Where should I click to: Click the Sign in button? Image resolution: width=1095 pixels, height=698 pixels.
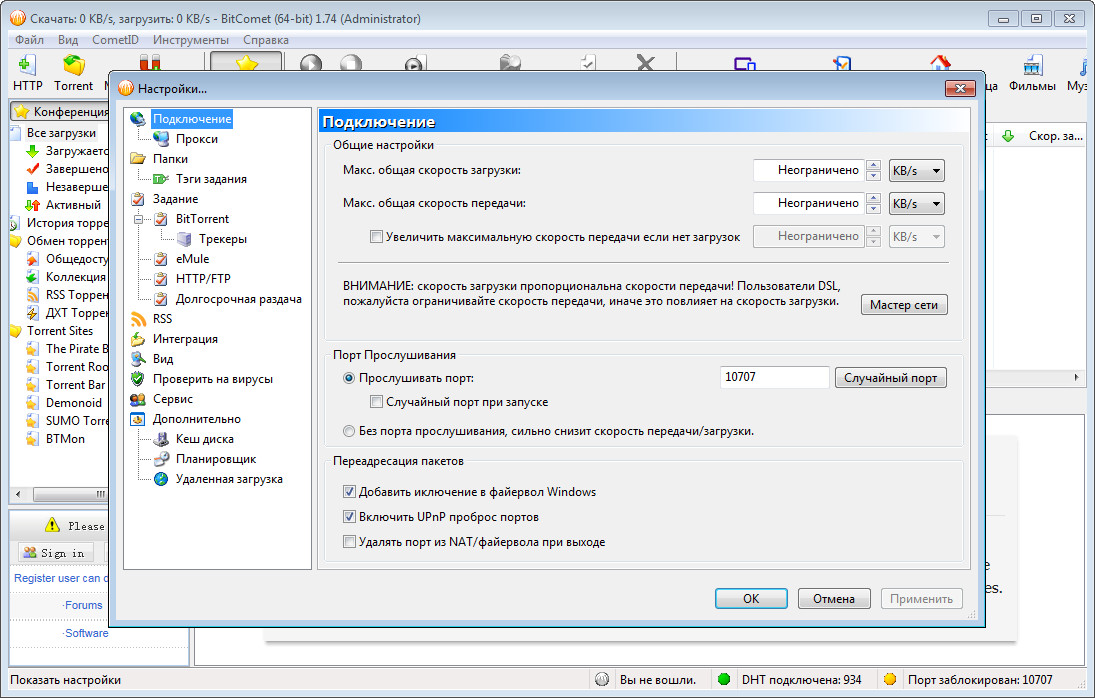tap(55, 553)
